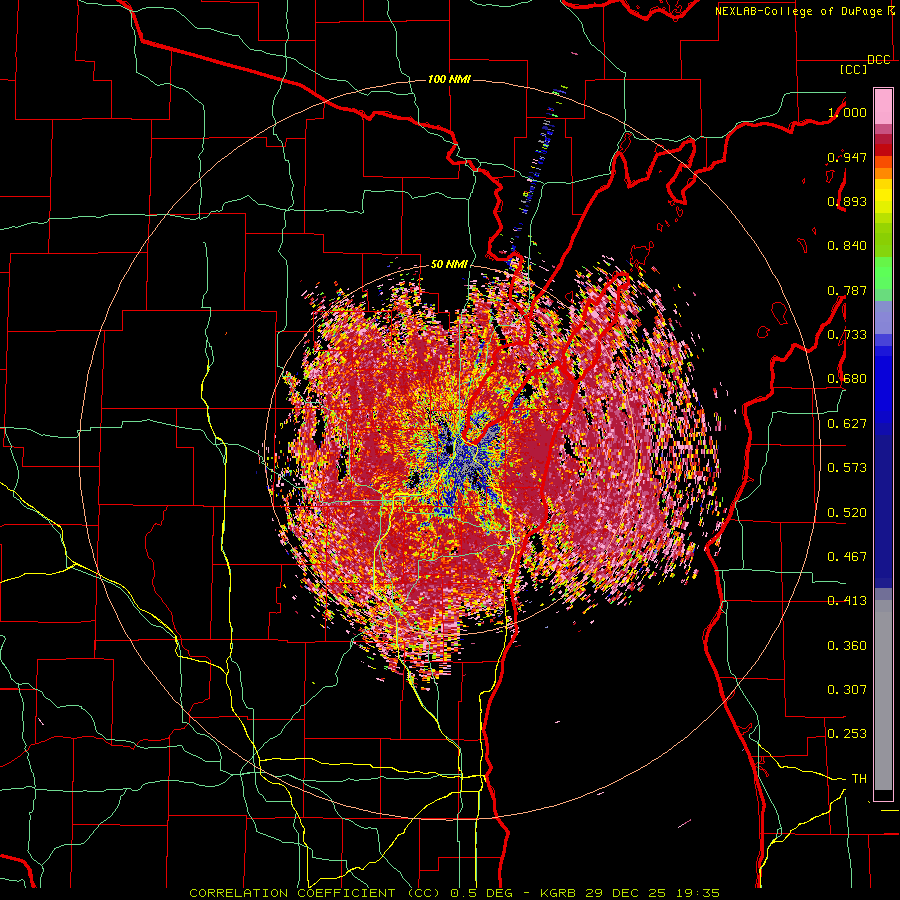The height and width of the screenshot is (900, 900).
Task: Click the 0.627 colorbar value
Action: click(x=847, y=424)
